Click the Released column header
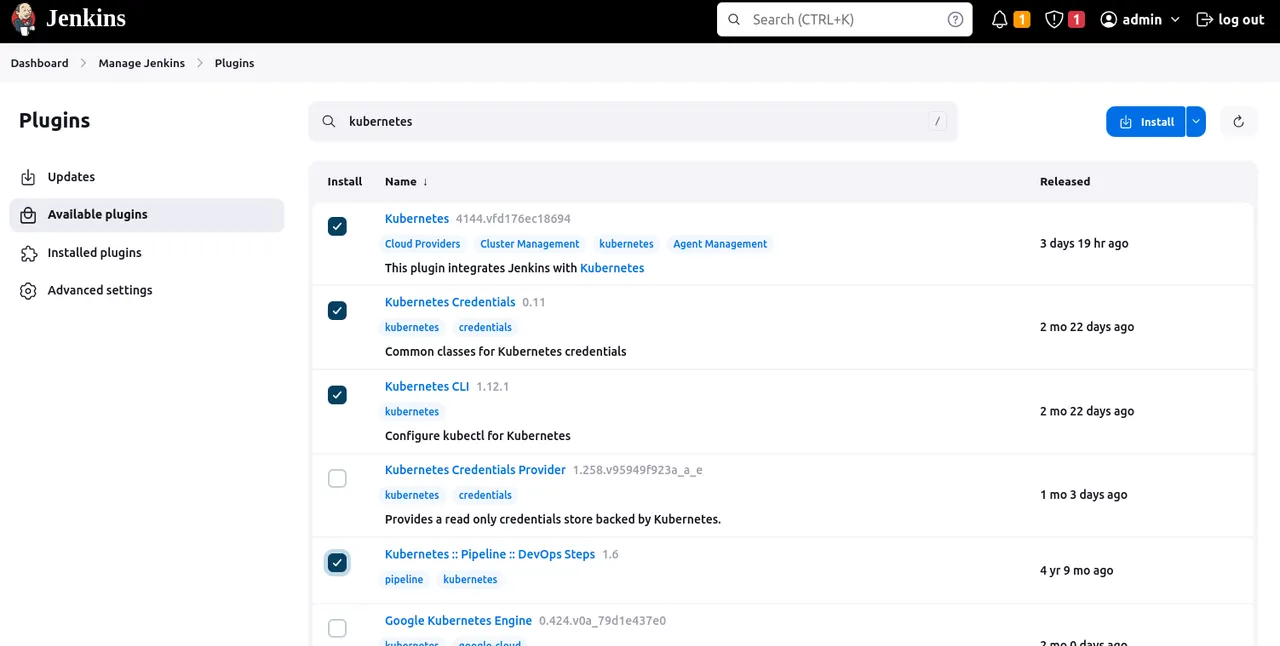The height and width of the screenshot is (646, 1280). pos(1065,182)
